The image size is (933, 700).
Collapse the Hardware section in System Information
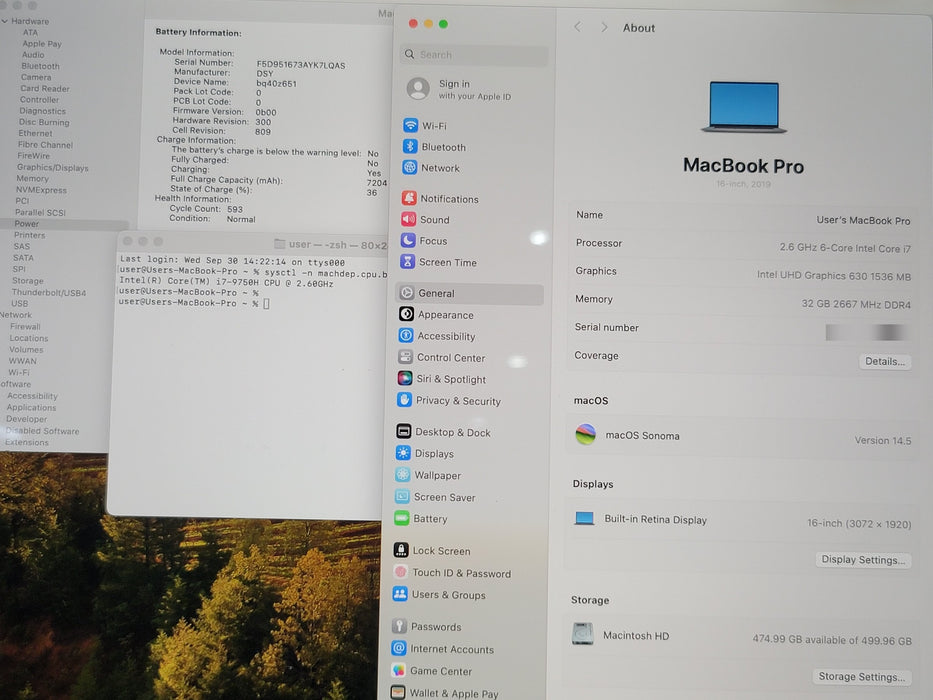point(4,21)
